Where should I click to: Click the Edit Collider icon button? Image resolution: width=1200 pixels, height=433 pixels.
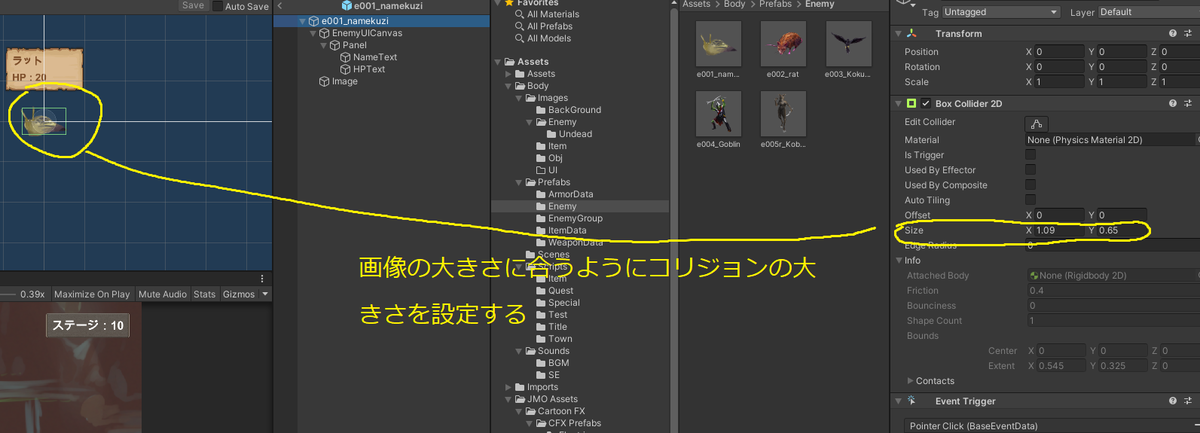coord(1037,123)
